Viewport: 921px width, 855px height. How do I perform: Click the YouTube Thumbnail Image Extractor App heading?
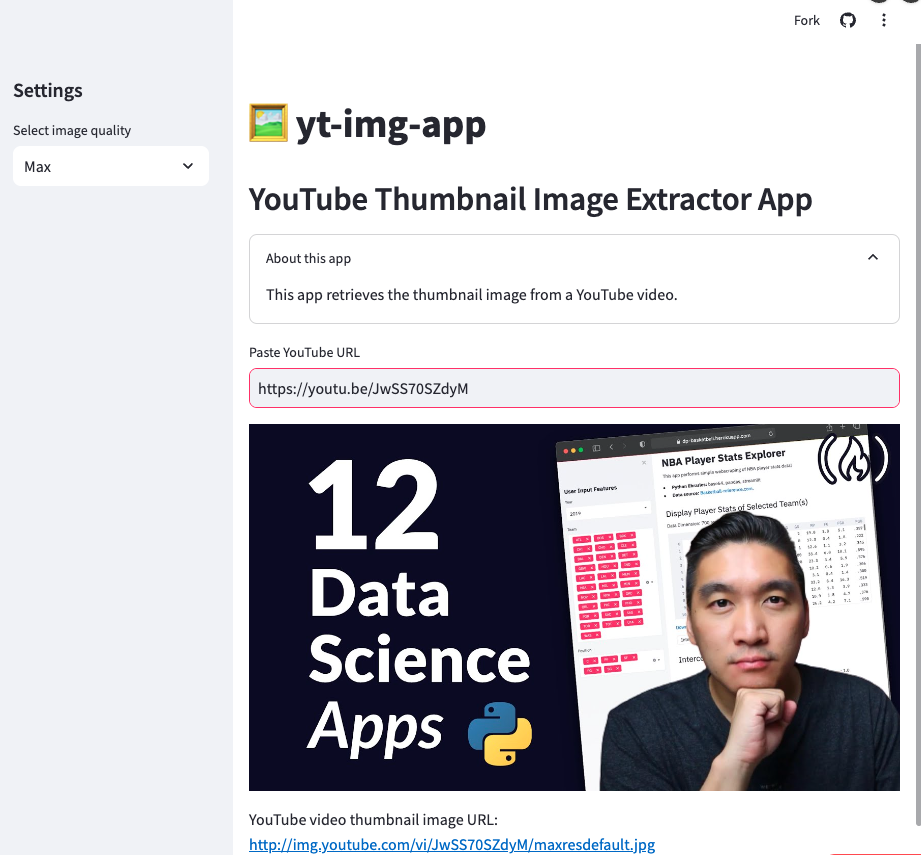point(530,200)
